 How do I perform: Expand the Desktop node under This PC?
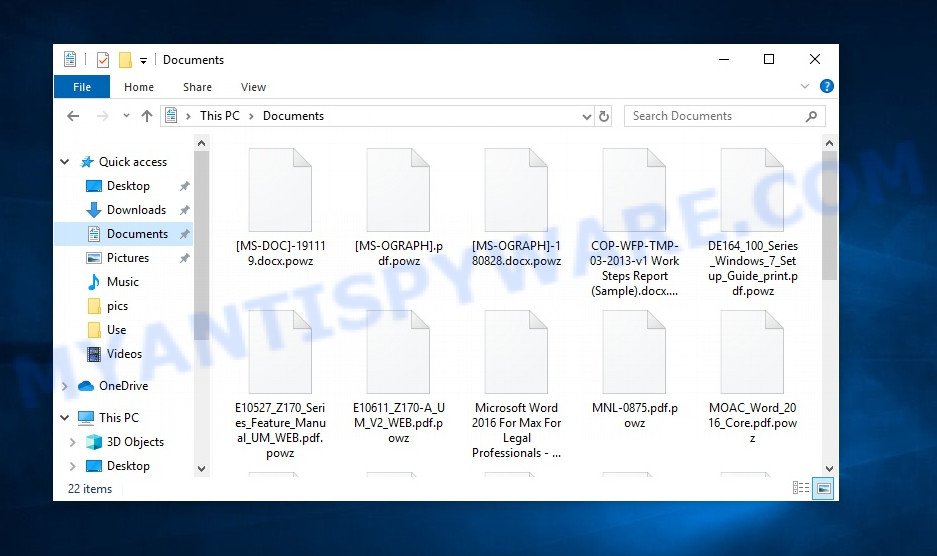(x=72, y=466)
